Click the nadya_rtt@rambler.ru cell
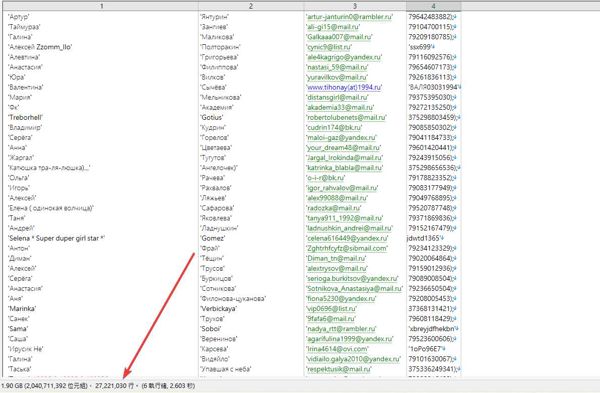This screenshot has width=600, height=393. pos(341,329)
